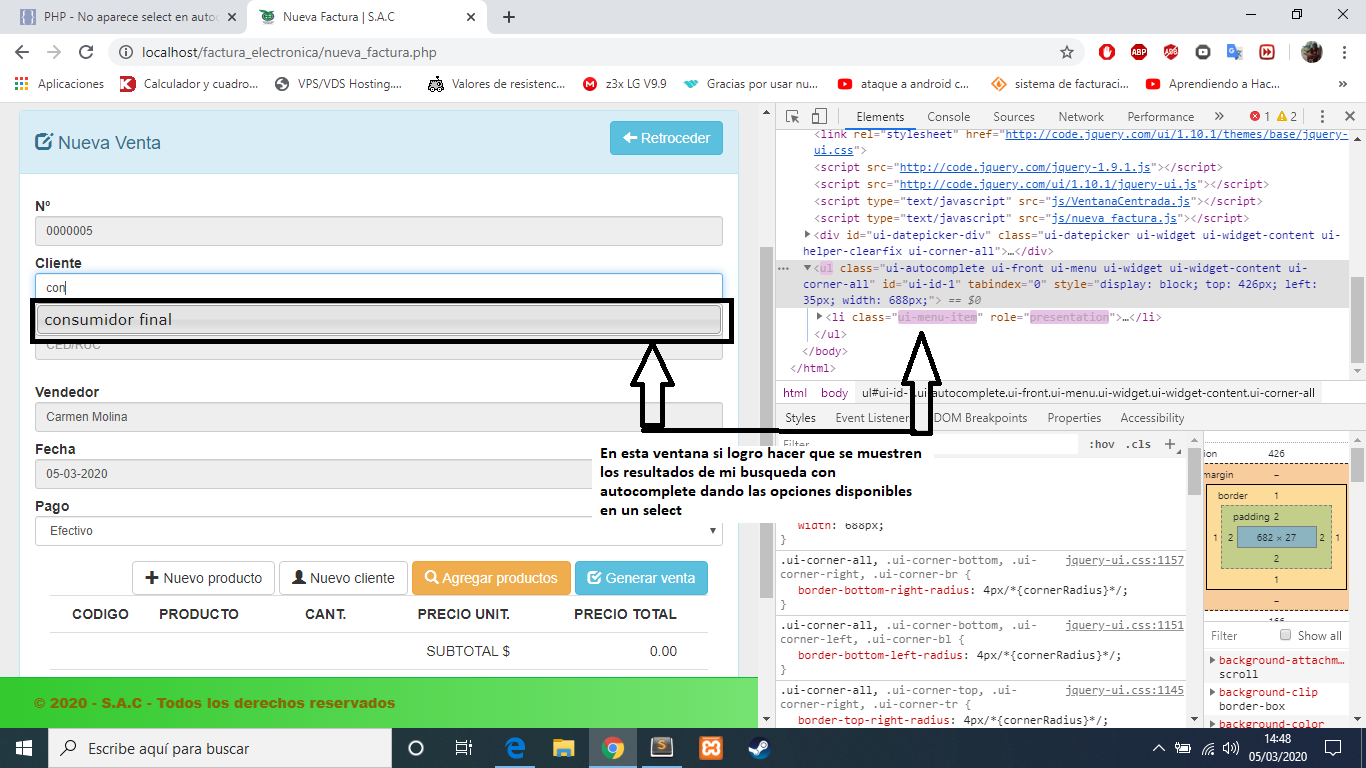Open the Pago Efectivo dropdown

pyautogui.click(x=379, y=531)
